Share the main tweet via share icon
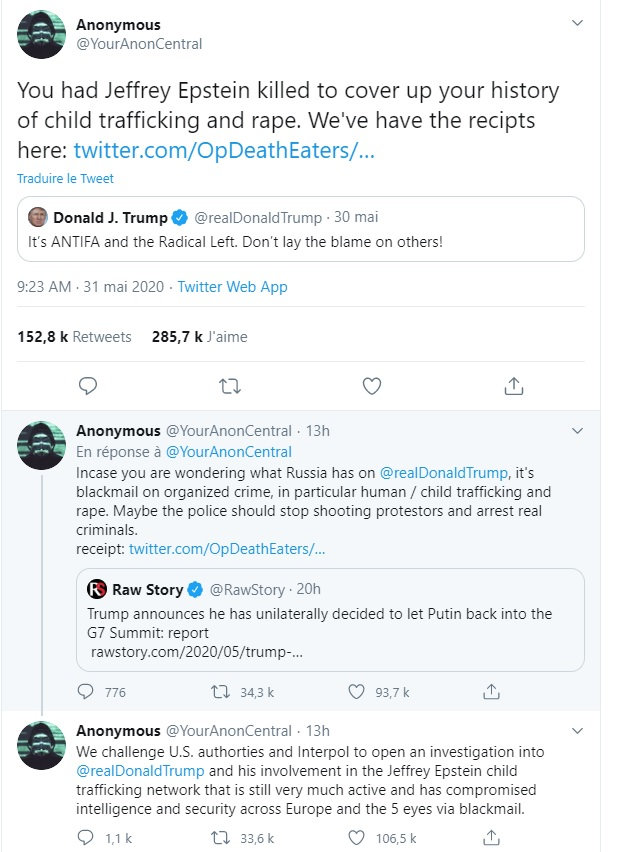The image size is (618, 852). [x=512, y=385]
